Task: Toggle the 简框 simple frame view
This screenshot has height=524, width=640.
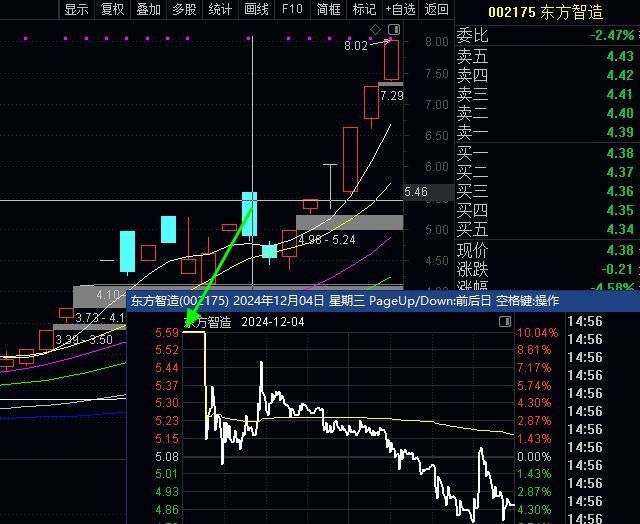Action: [328, 9]
